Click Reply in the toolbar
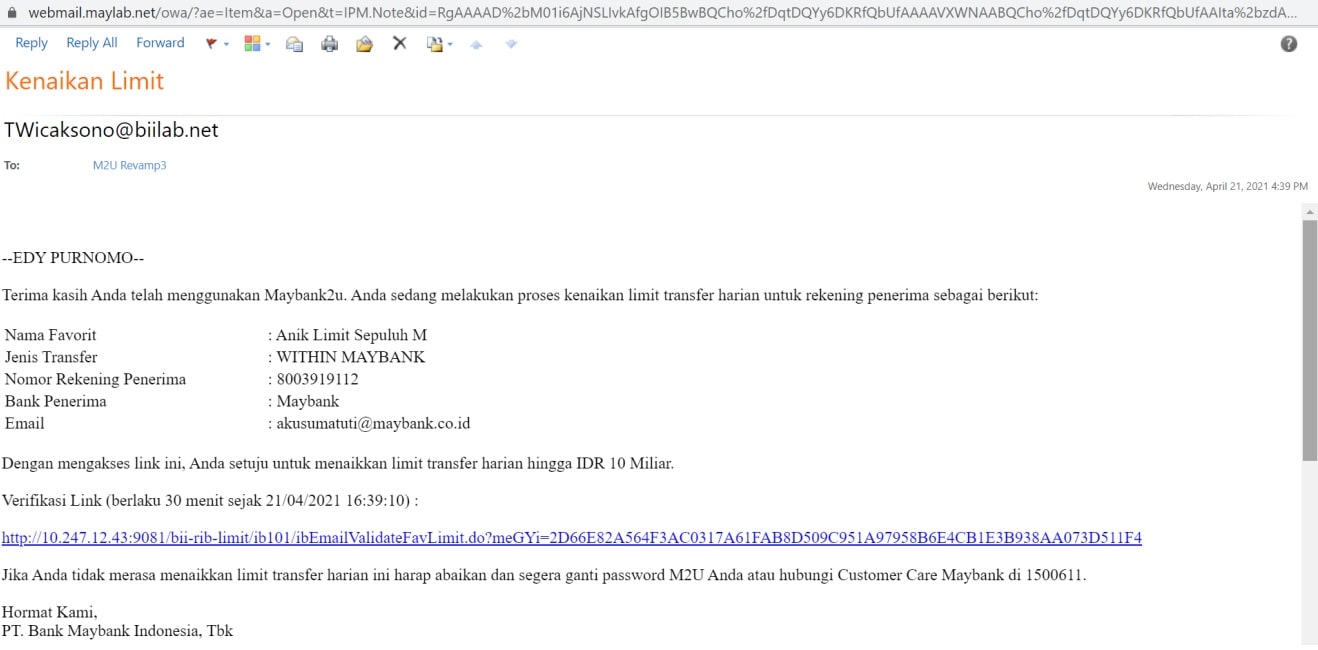 point(32,43)
